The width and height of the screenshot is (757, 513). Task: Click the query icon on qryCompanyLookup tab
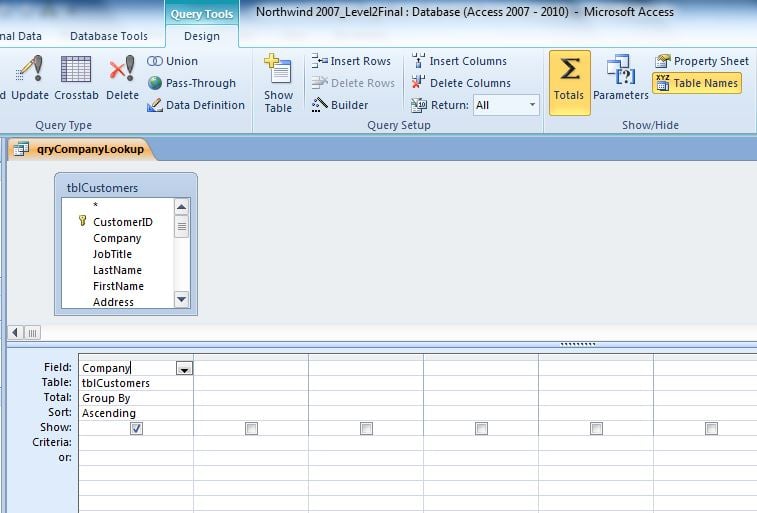(x=21, y=149)
